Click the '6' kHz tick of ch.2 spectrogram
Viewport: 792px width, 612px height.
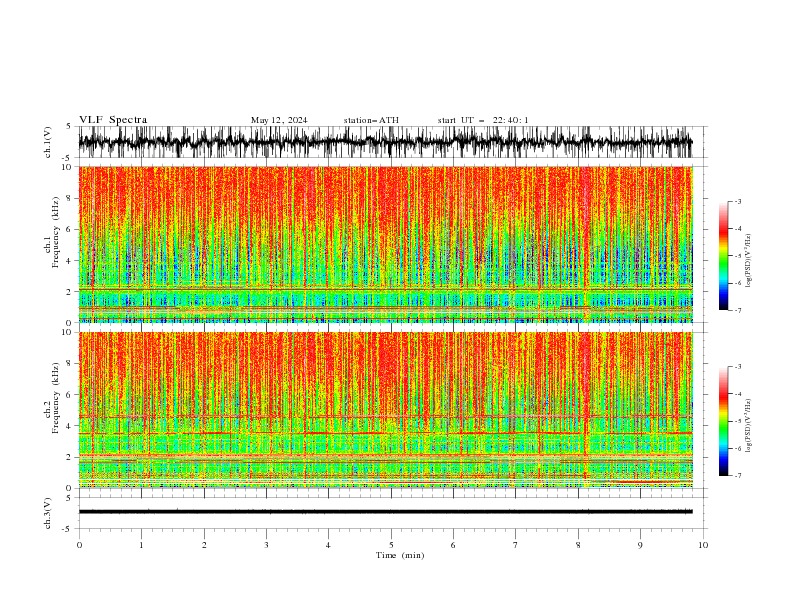70,395
